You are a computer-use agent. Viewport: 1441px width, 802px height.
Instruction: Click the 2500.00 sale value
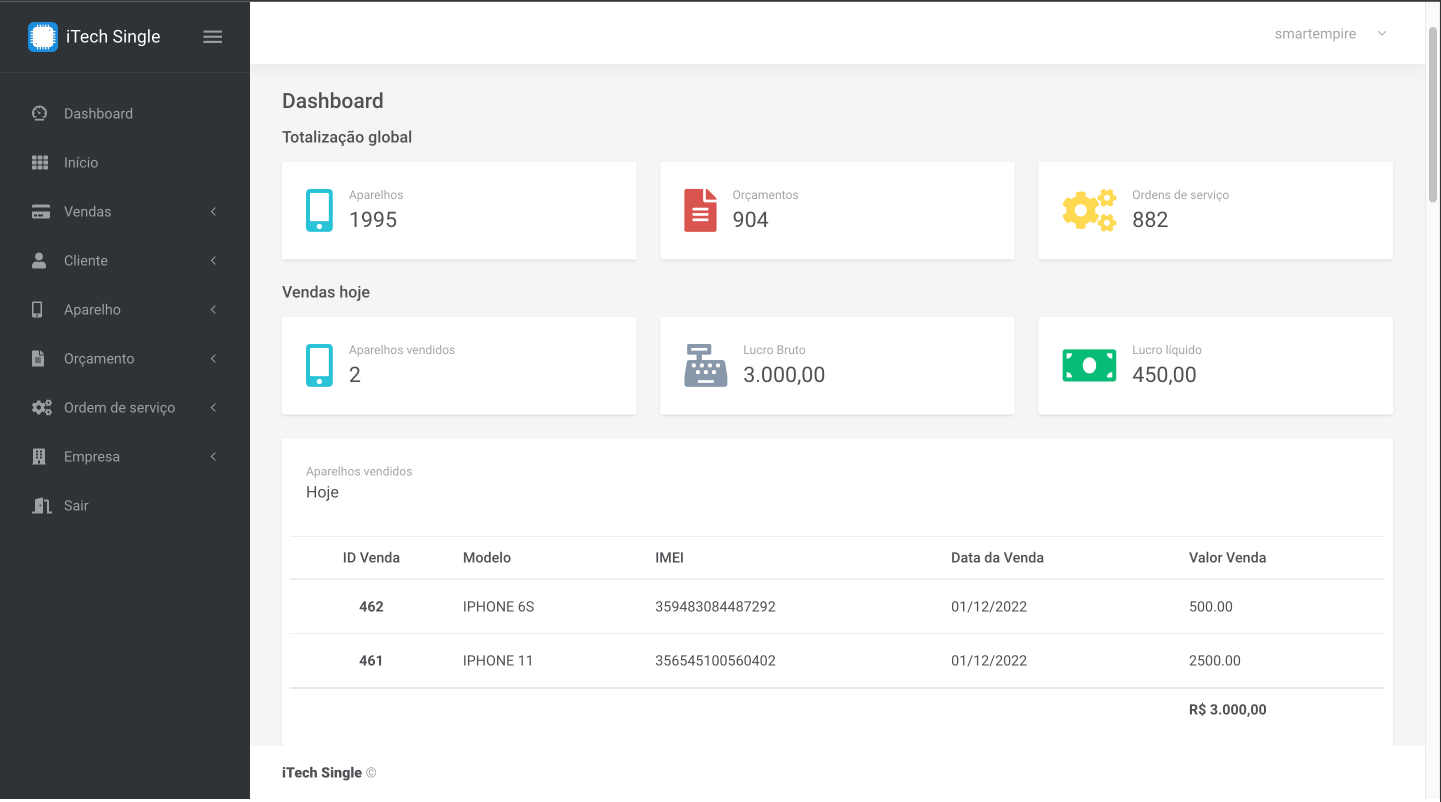click(x=1215, y=661)
